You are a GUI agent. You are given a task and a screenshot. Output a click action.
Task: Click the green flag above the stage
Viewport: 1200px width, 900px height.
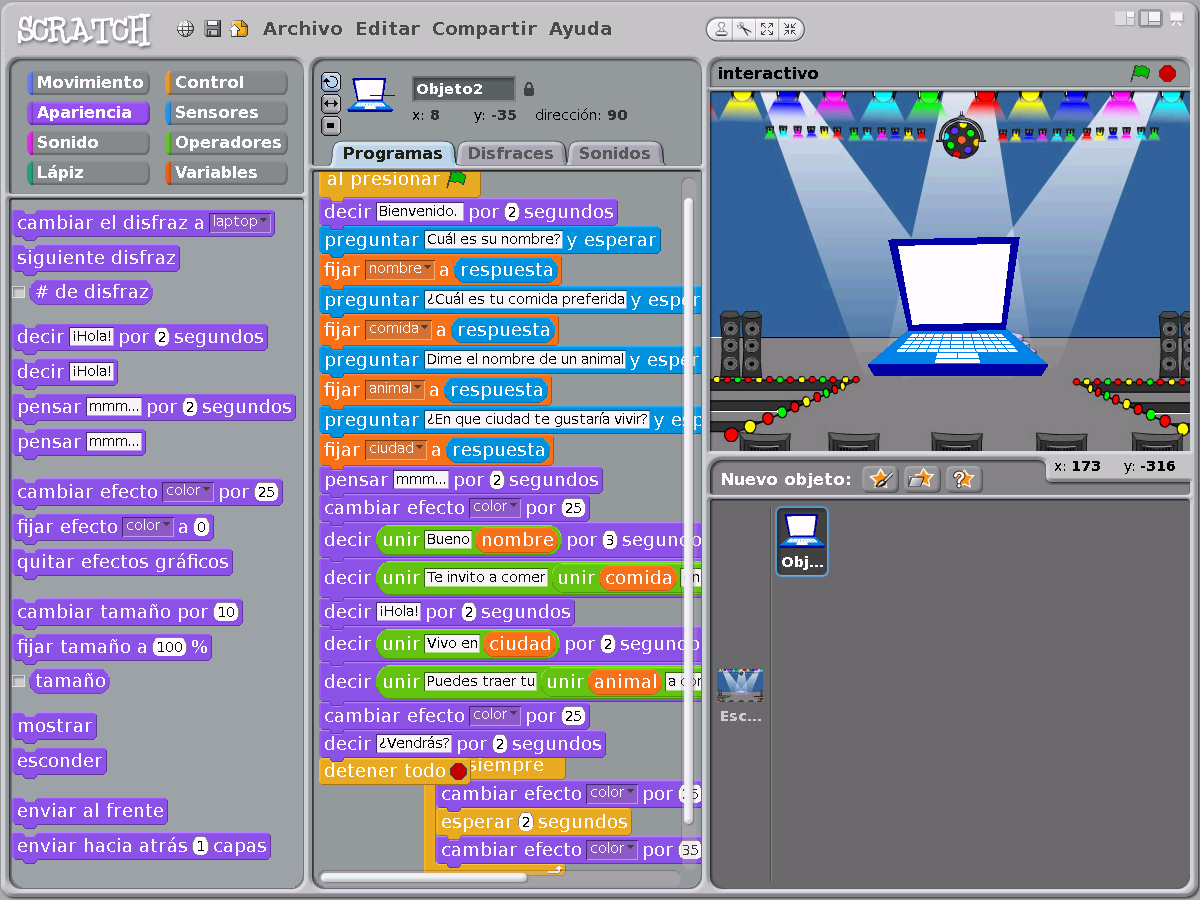click(1140, 73)
